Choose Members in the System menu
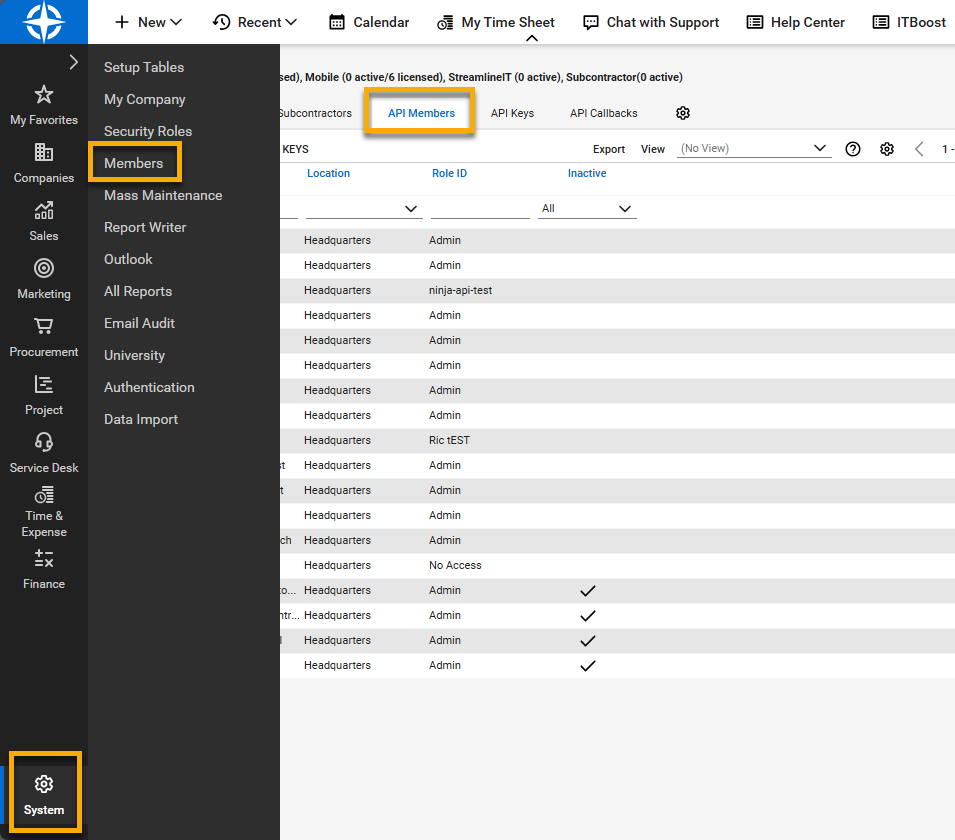The image size is (955, 840). coord(134,163)
